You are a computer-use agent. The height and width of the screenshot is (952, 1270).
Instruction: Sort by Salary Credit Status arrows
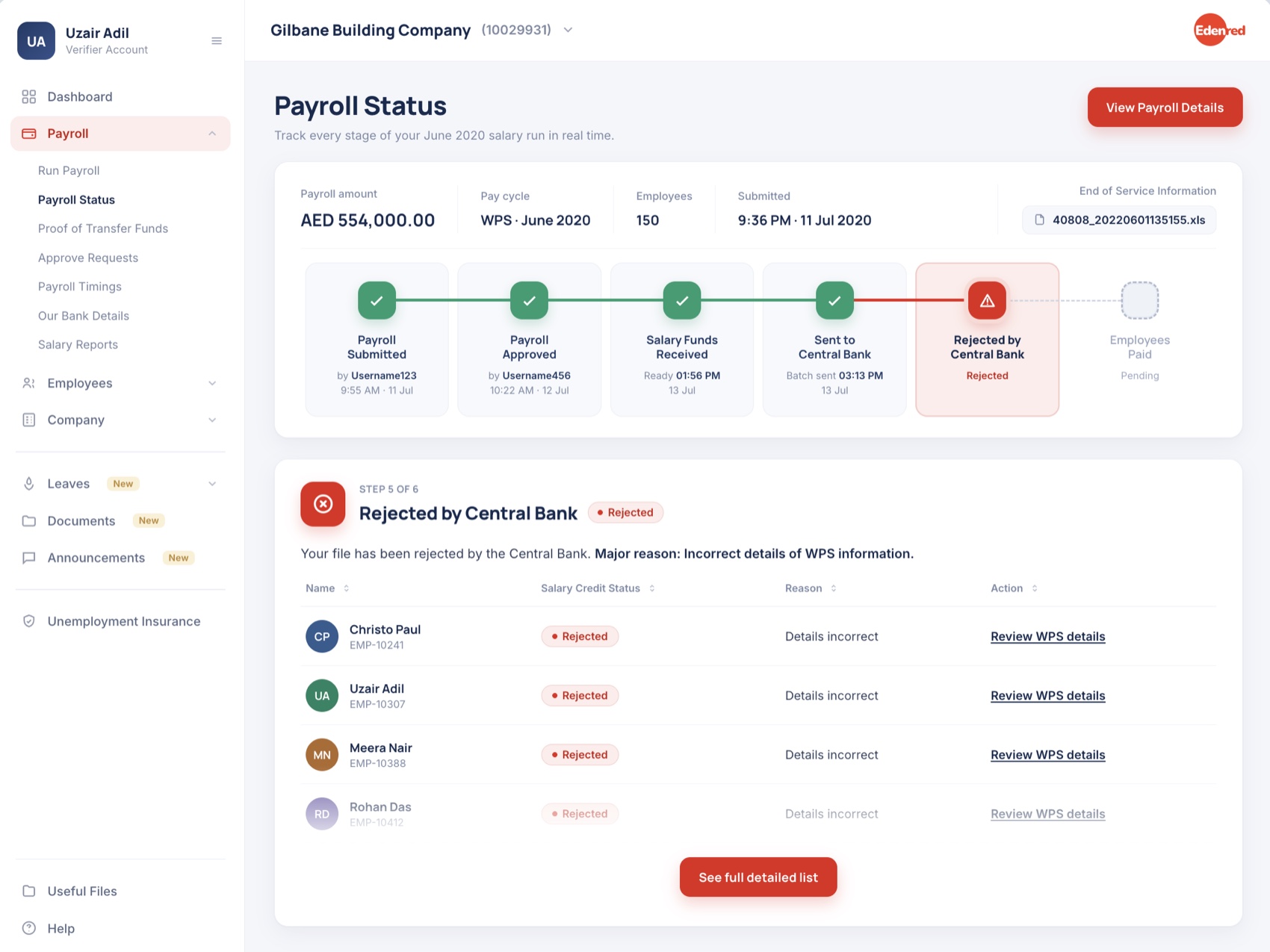(x=652, y=588)
